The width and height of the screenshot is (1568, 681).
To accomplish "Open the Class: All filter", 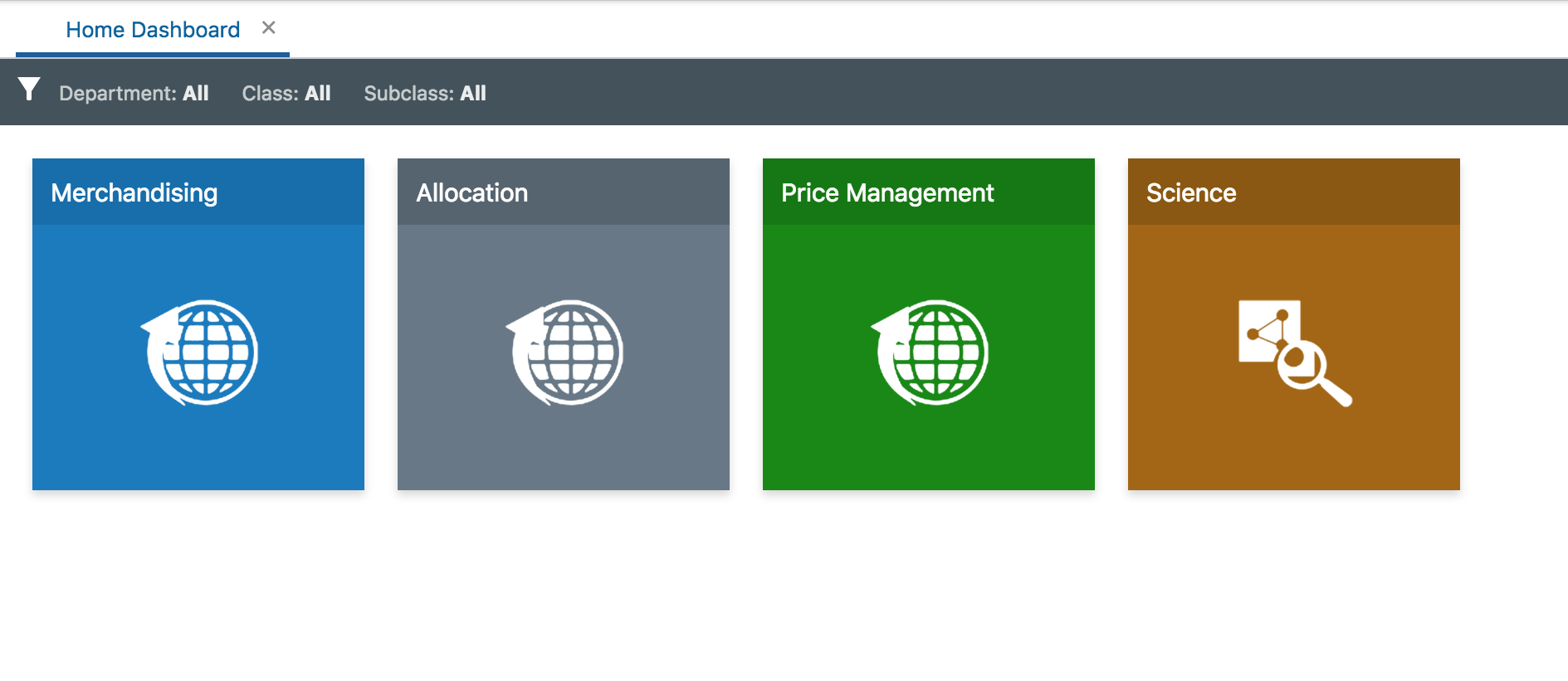I will pos(286,92).
